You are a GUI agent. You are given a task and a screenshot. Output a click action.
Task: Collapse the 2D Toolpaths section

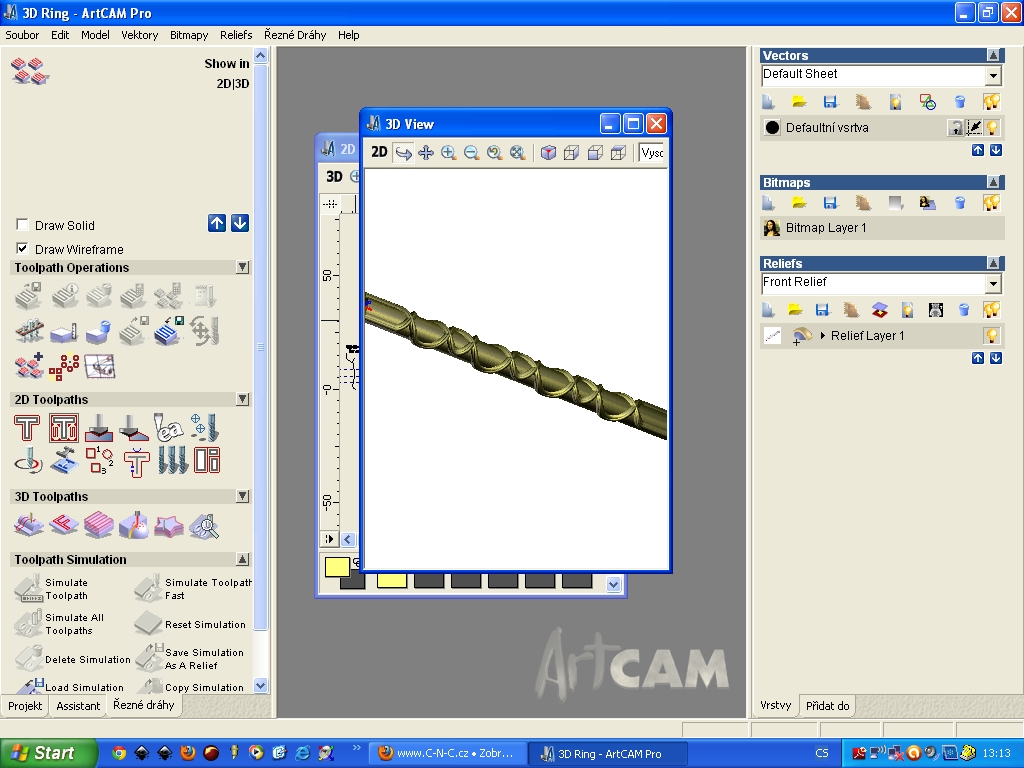click(242, 399)
